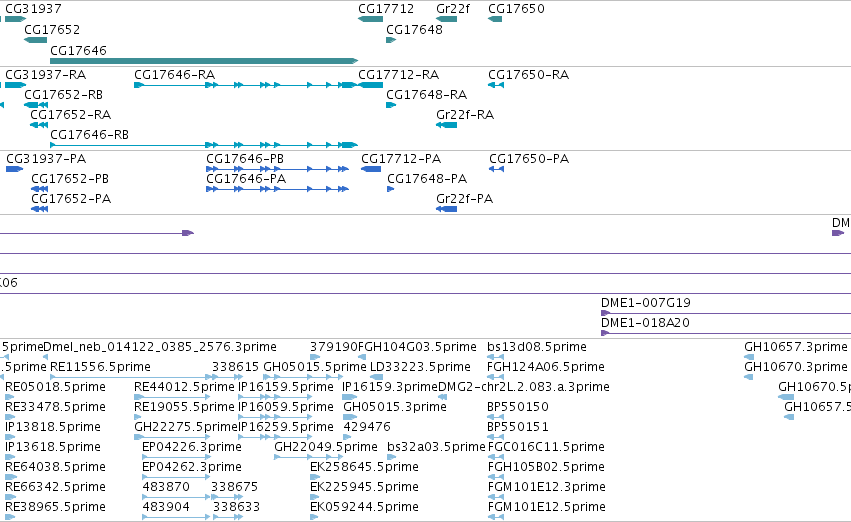Click feature 338633 label
Viewport: 851px width, 522px height.
(x=236, y=507)
